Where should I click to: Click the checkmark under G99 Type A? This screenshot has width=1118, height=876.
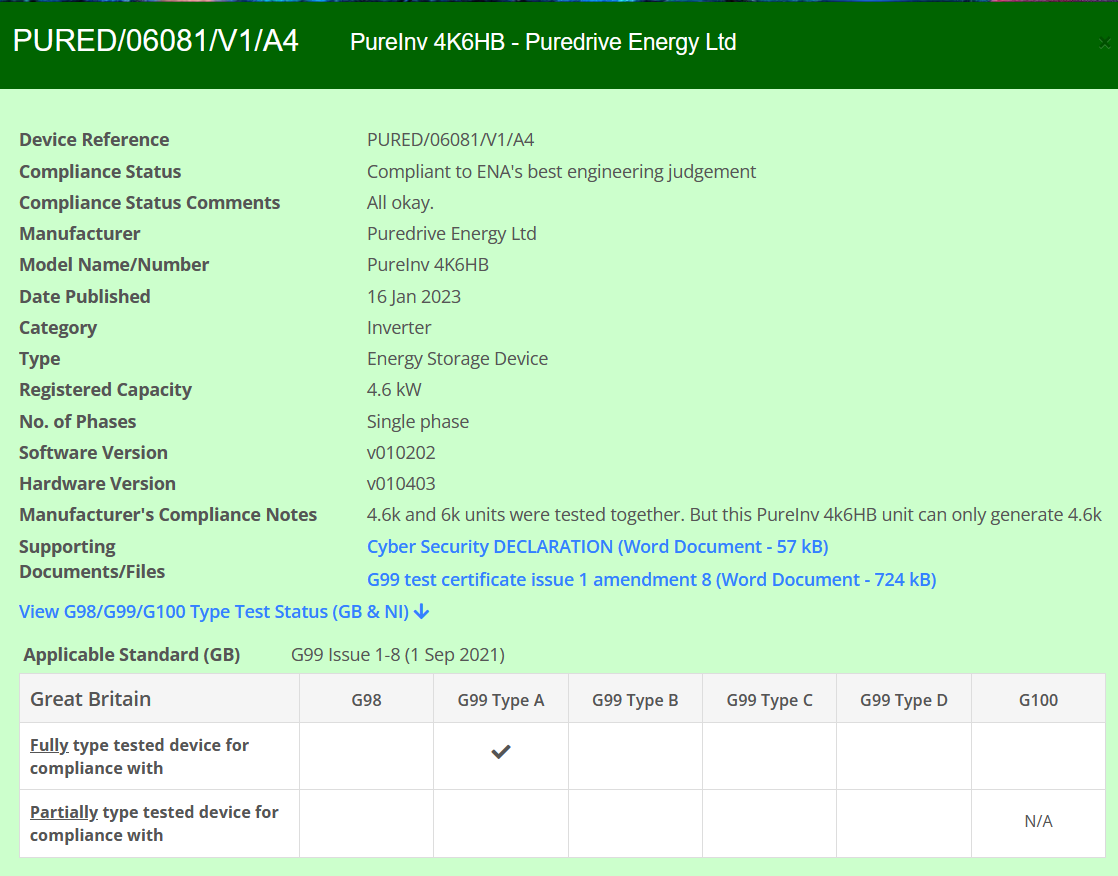coord(500,751)
